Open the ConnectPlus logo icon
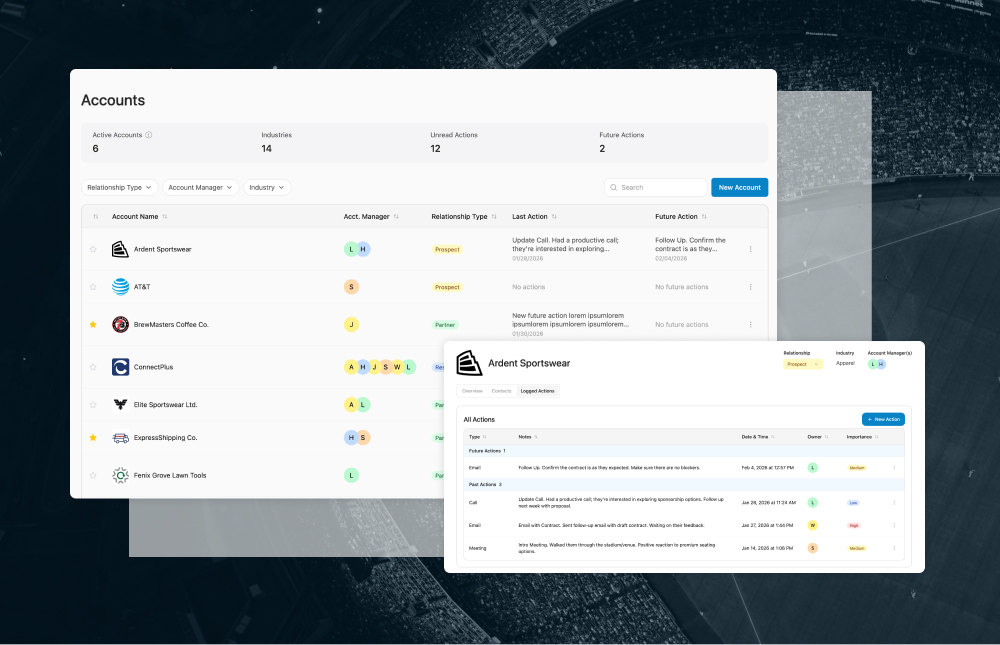Viewport: 1000px width, 645px height. pyautogui.click(x=120, y=367)
